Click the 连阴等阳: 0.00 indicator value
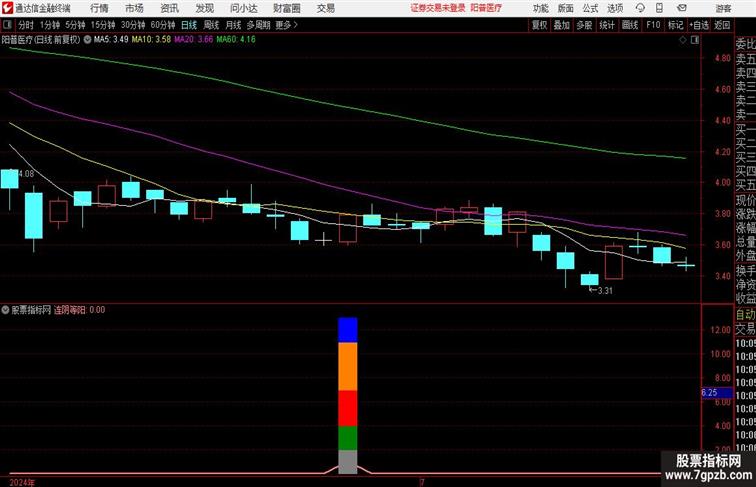Image resolution: width=756 pixels, height=487 pixels. click(x=79, y=310)
